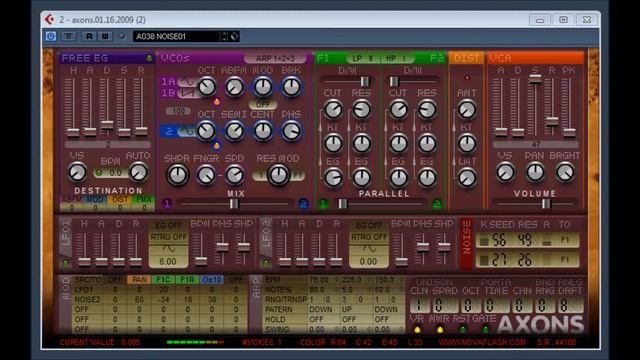
Task: Toggle LFO1 EG OFF button
Action: [x=168, y=225]
